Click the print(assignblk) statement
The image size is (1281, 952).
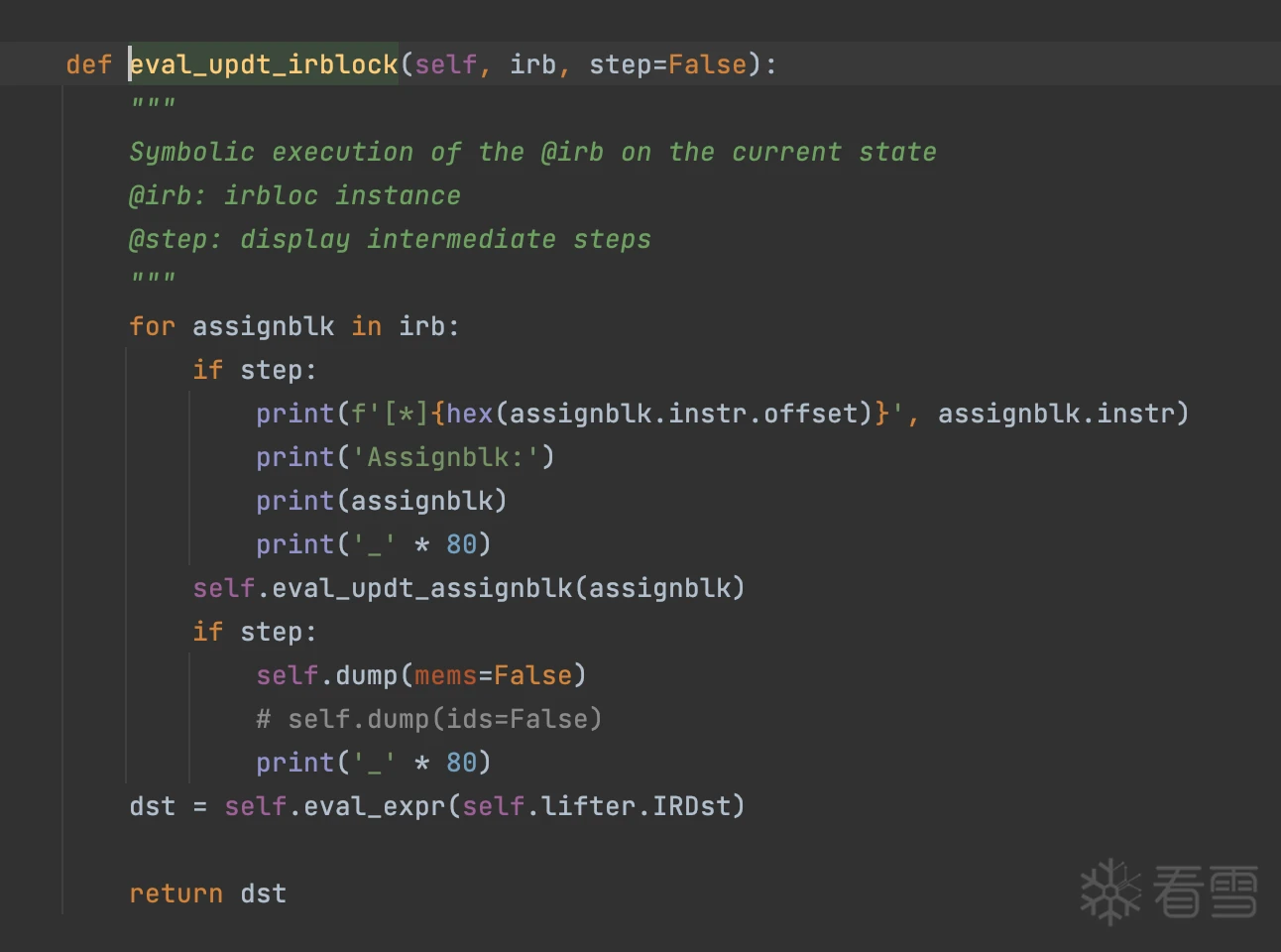pyautogui.click(x=382, y=501)
